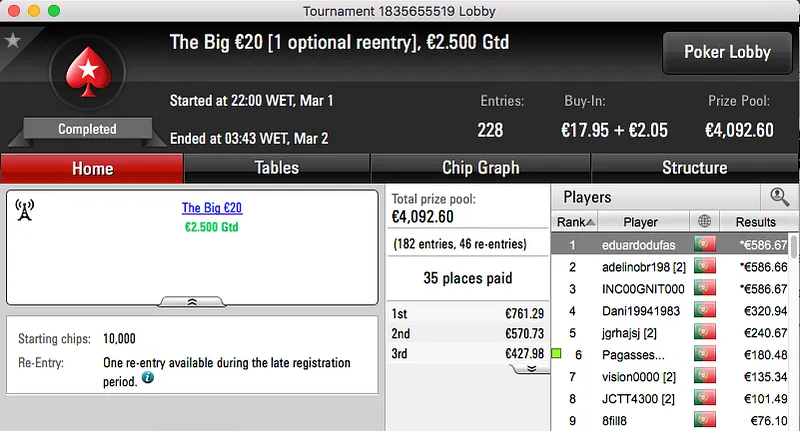The height and width of the screenshot is (431, 800).
Task: Click the broadcast antenna icon
Action: point(26,210)
